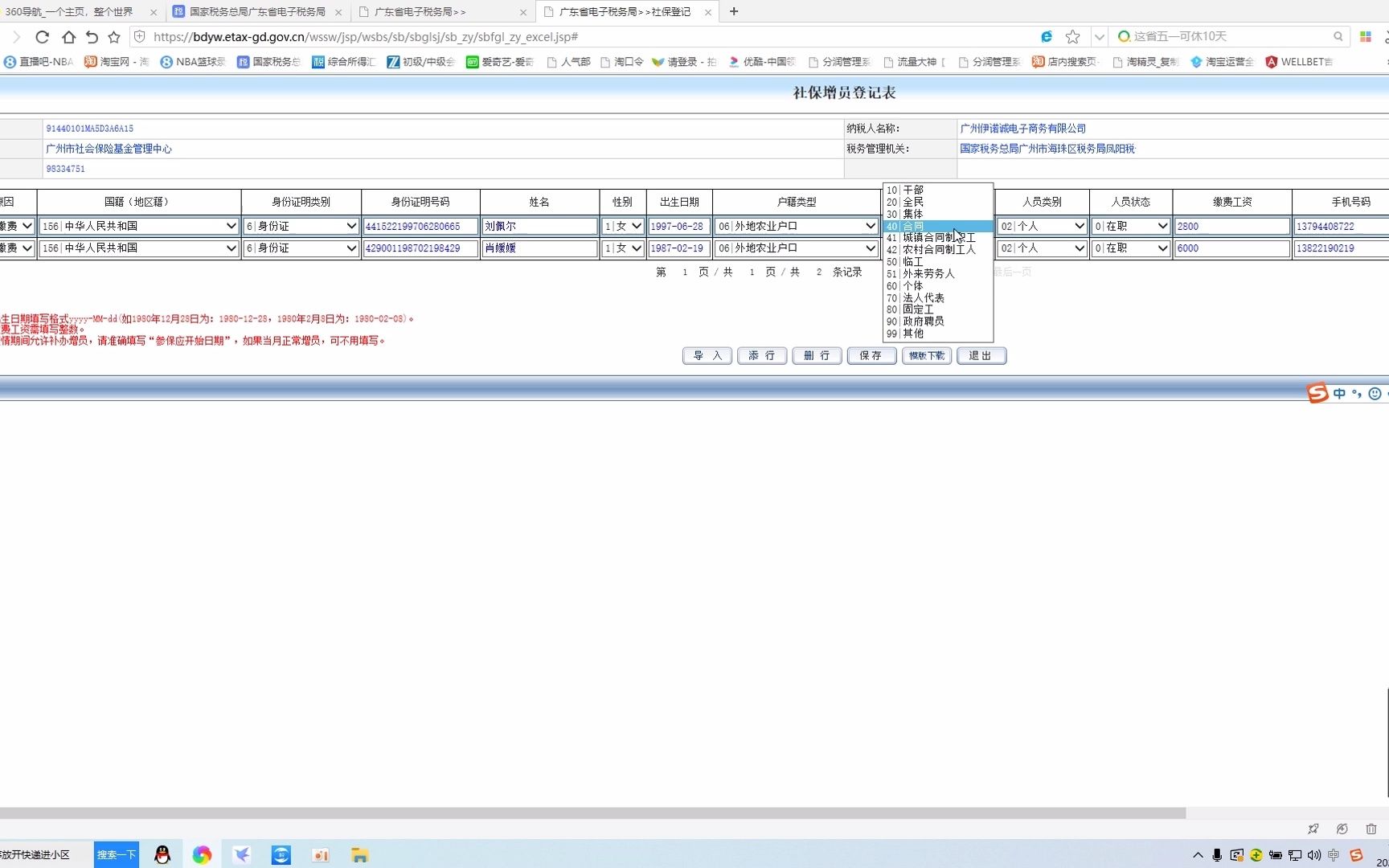
Task: Click the 删行 delete row button
Action: [817, 356]
